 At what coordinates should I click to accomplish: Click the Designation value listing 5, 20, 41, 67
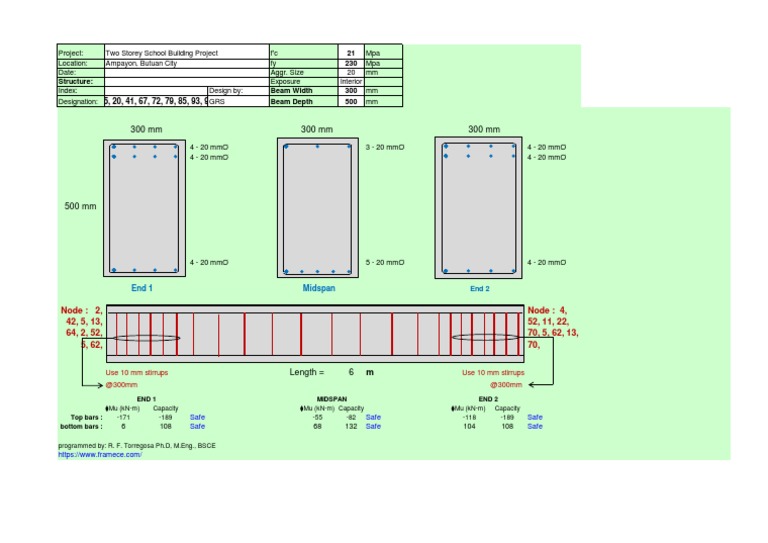point(156,101)
